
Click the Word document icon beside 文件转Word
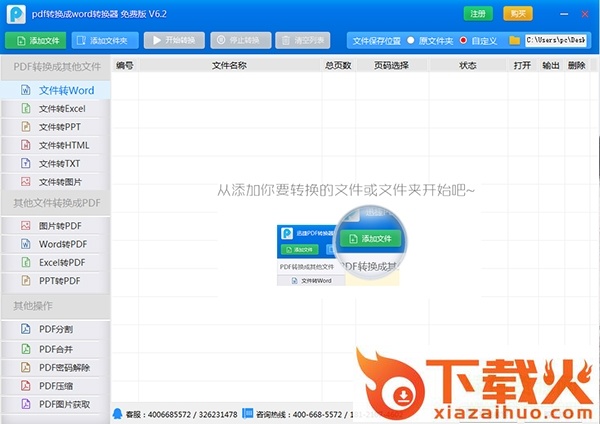point(26,90)
